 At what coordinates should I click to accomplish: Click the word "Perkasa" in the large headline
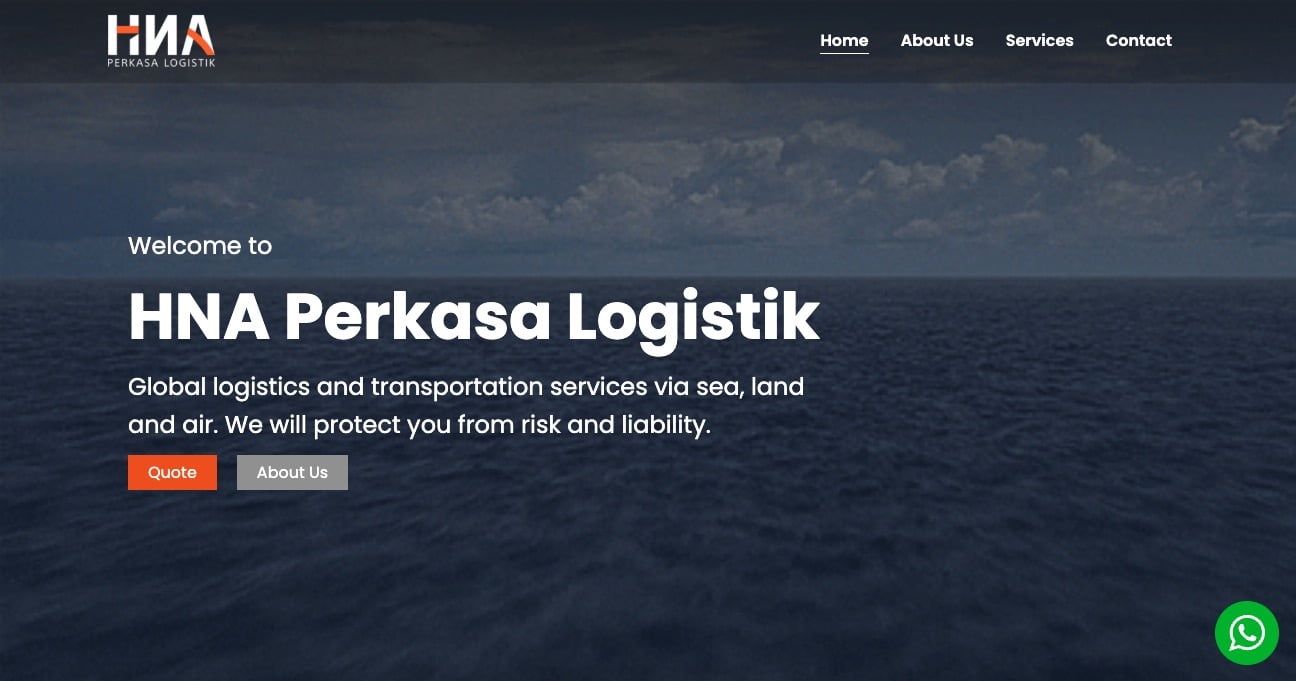click(418, 318)
